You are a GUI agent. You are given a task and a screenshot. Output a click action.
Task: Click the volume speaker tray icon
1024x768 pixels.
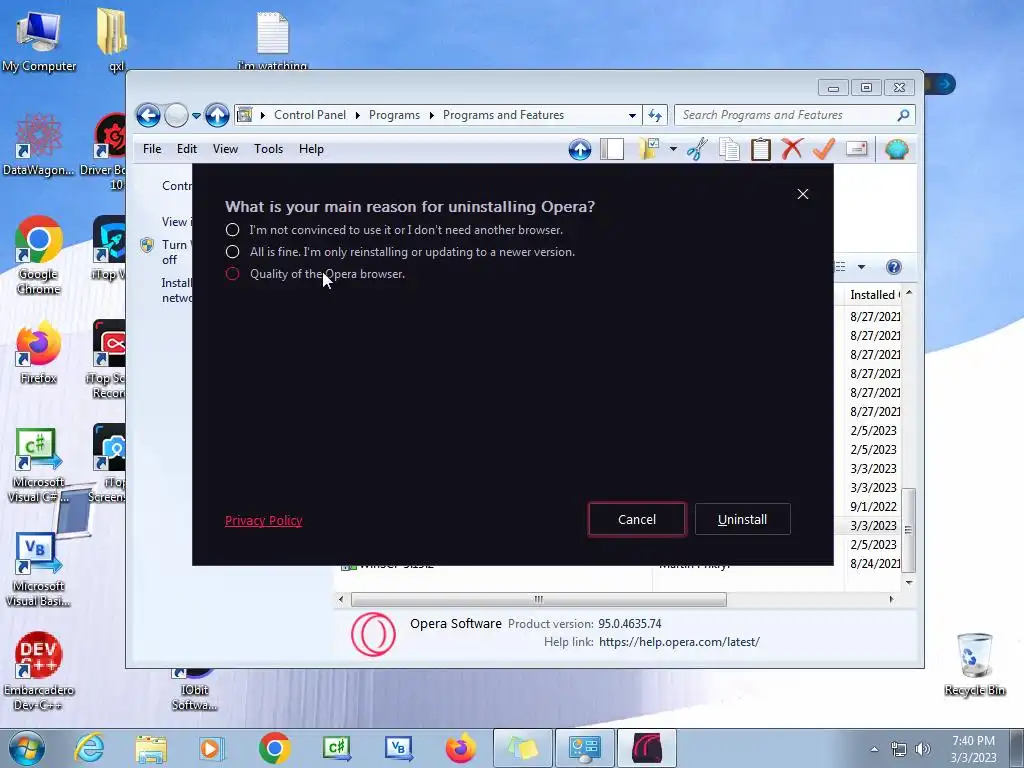tap(923, 749)
